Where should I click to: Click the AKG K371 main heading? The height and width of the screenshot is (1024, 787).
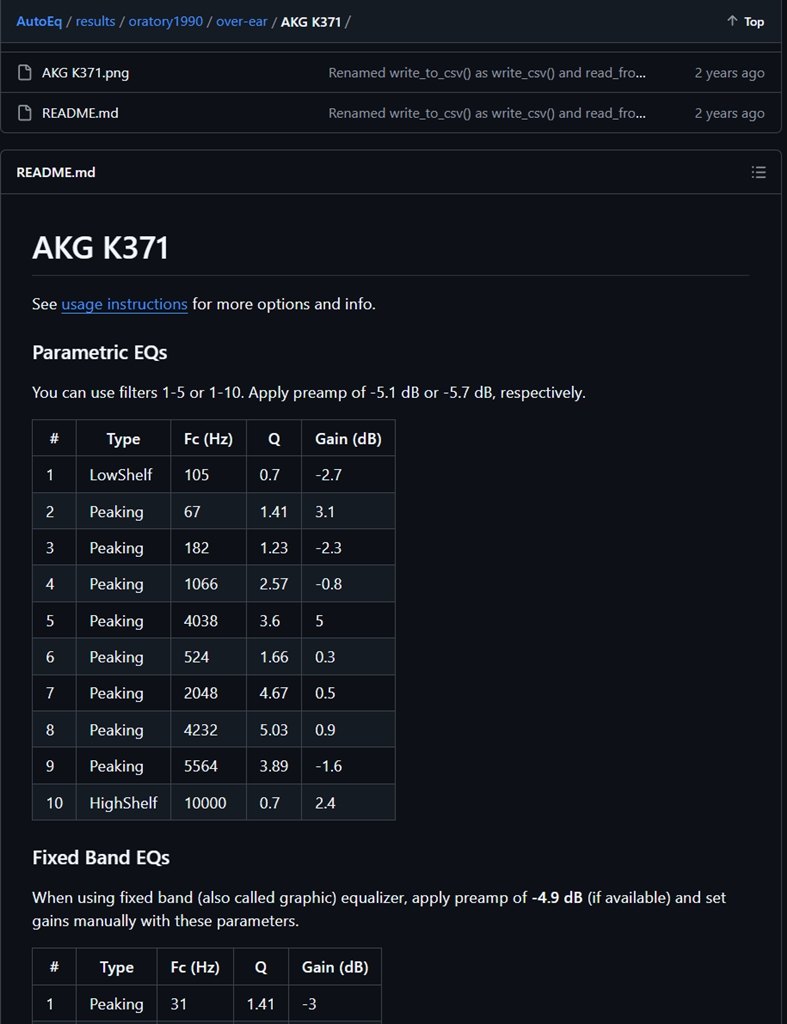(100, 247)
